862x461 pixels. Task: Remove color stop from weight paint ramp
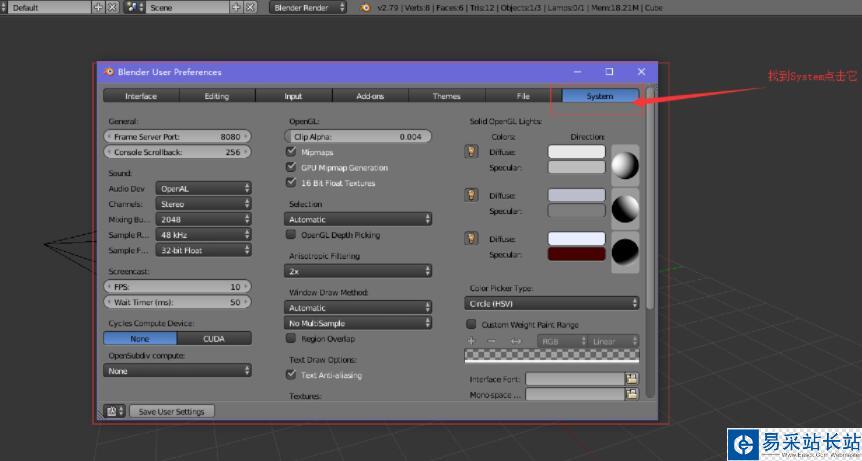492,341
